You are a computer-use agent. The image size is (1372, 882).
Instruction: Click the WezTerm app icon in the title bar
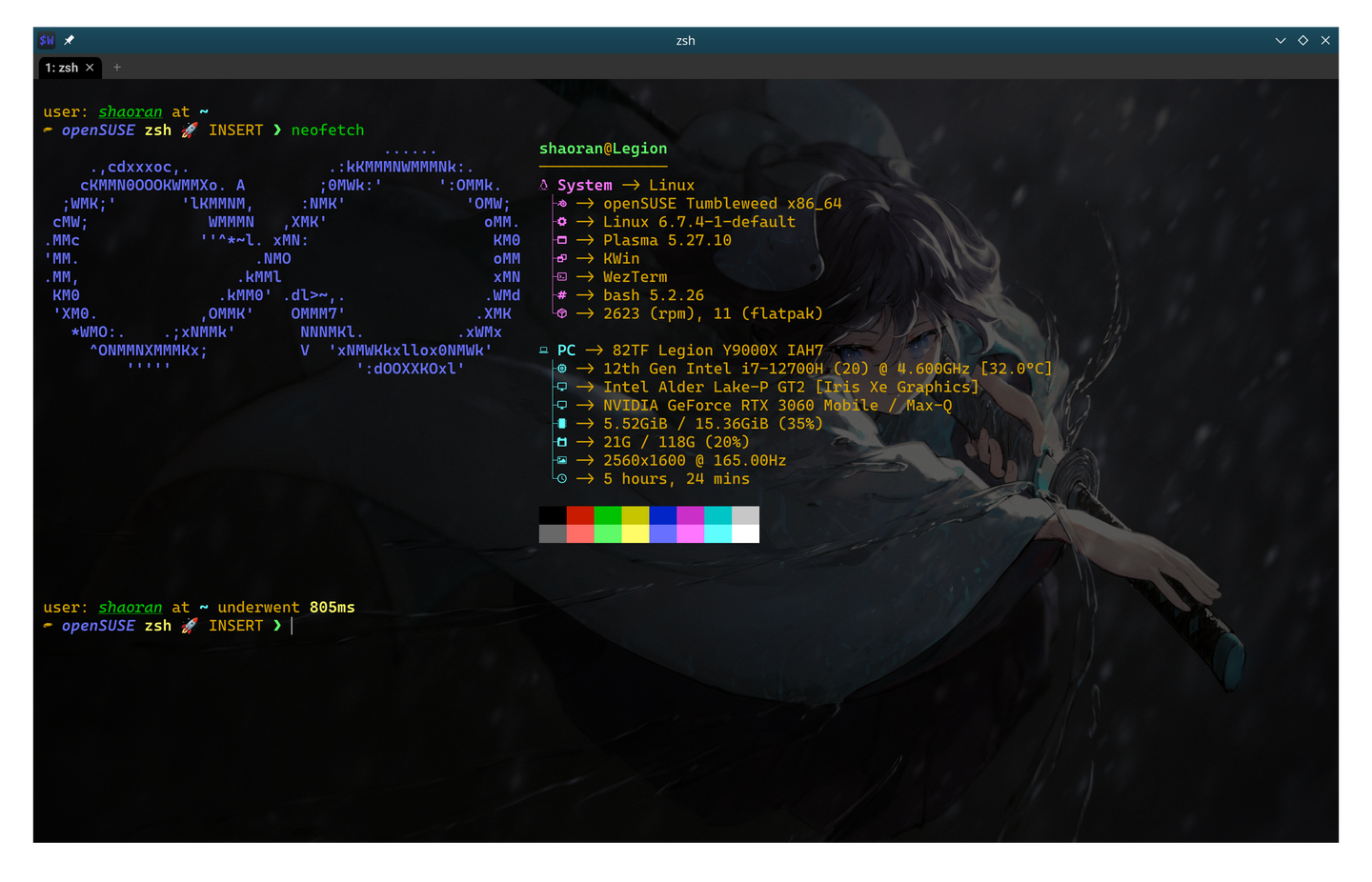pyautogui.click(x=47, y=40)
